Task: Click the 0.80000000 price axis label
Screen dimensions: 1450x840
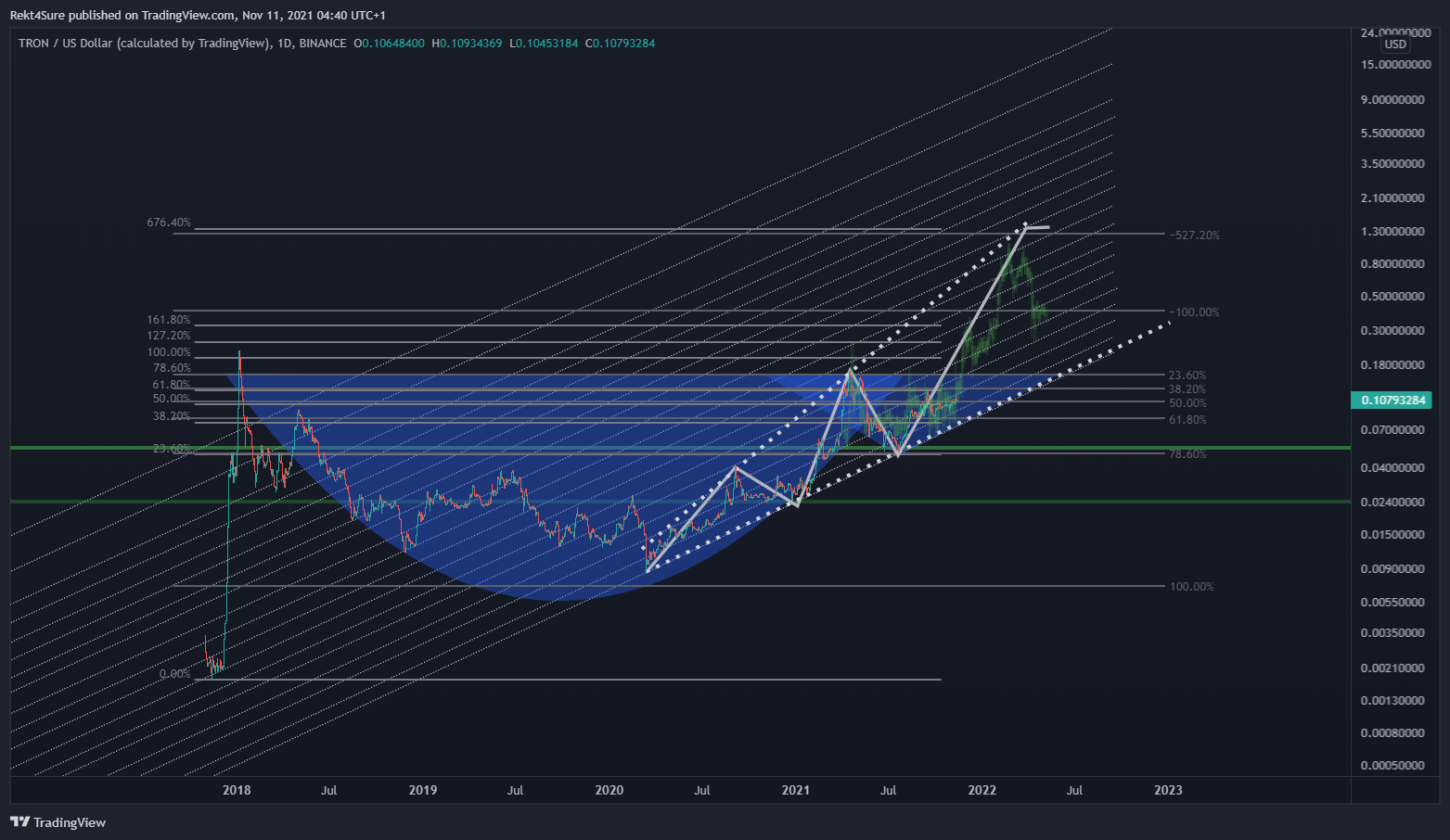Action: coord(1392,264)
